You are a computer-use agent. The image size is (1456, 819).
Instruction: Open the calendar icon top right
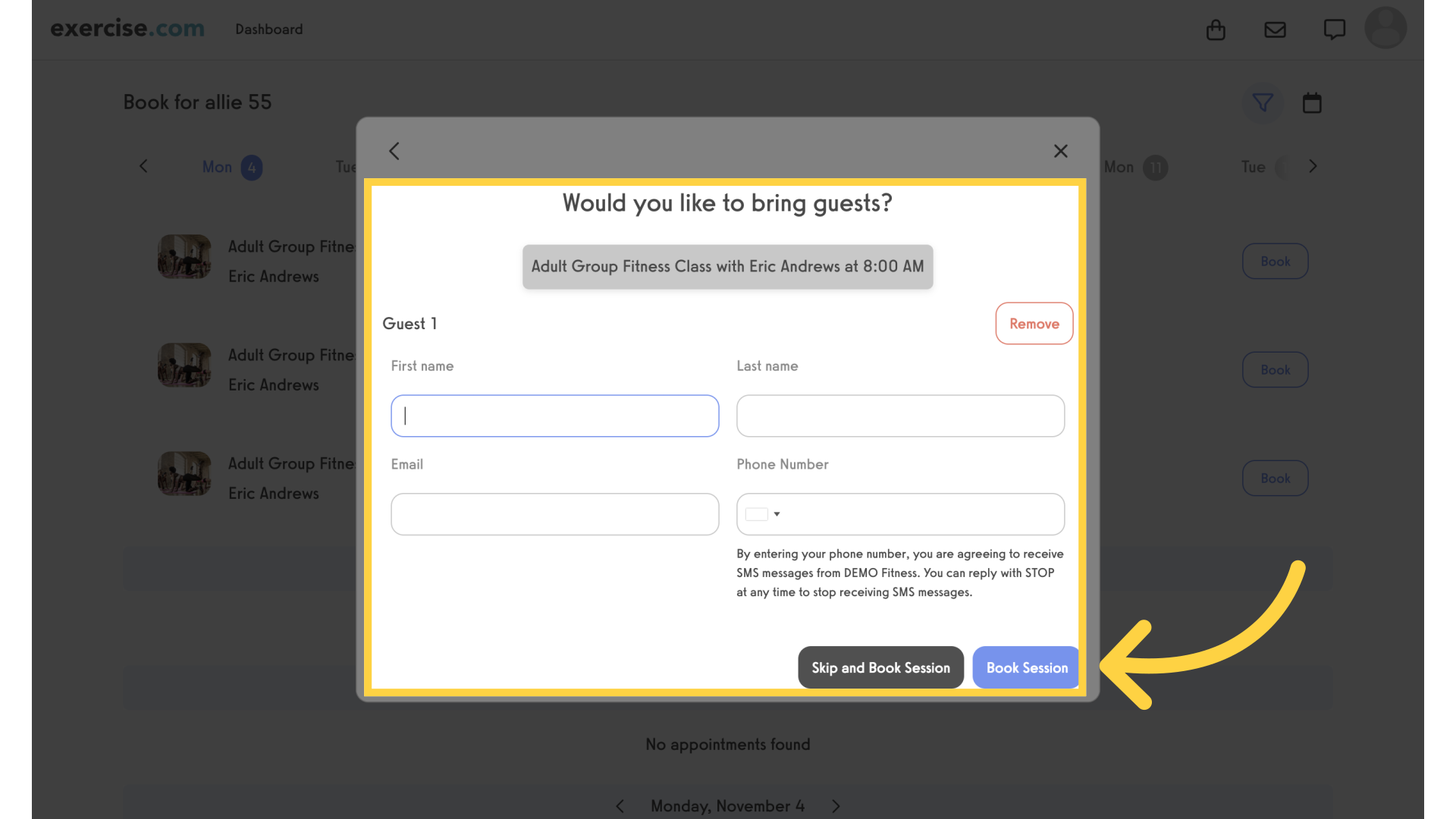1313,103
